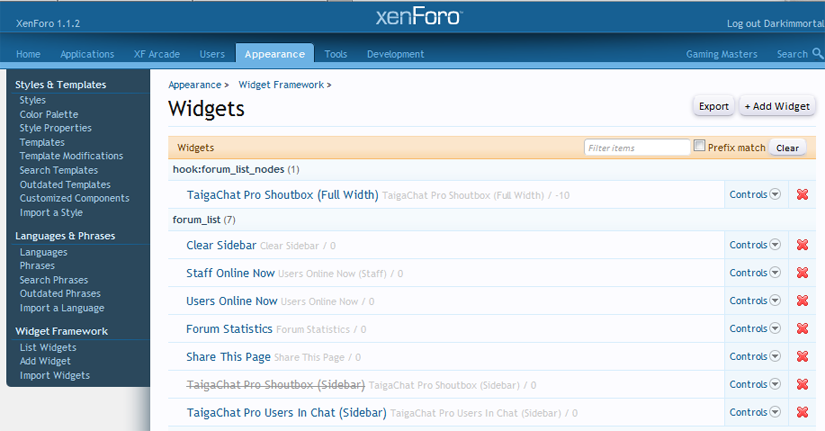Select Import Widgets in the sidebar
825x431 pixels.
54,375
